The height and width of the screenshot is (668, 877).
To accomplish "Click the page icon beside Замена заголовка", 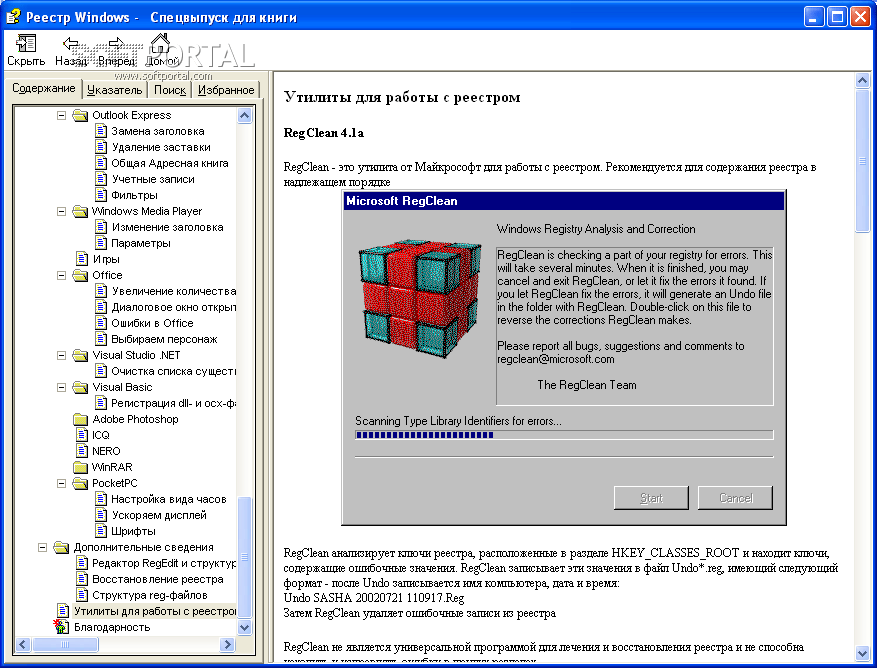I will [101, 131].
